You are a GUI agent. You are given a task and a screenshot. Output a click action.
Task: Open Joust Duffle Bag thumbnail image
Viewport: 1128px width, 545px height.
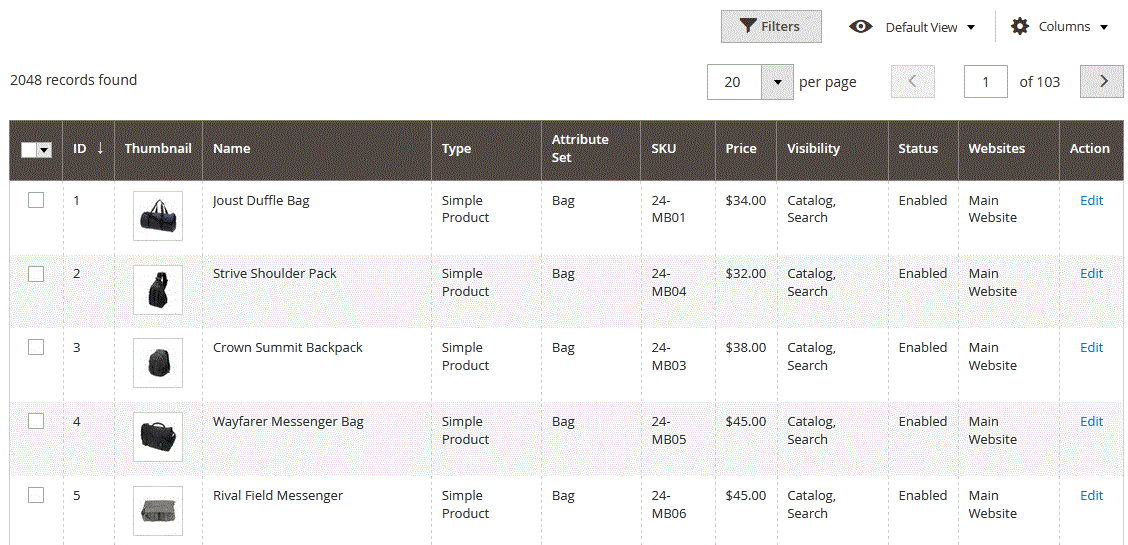point(158,216)
